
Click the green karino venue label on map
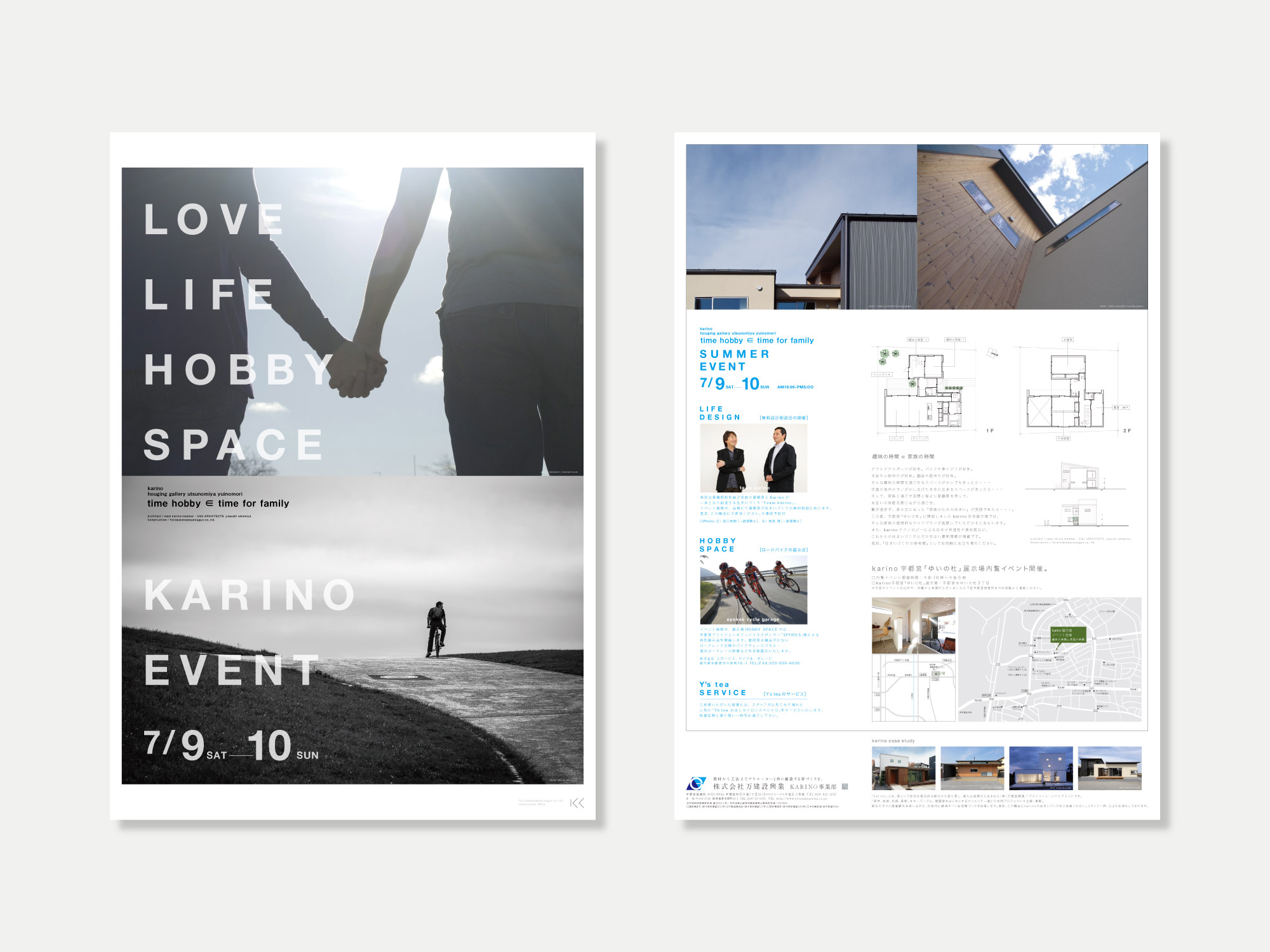(1068, 635)
